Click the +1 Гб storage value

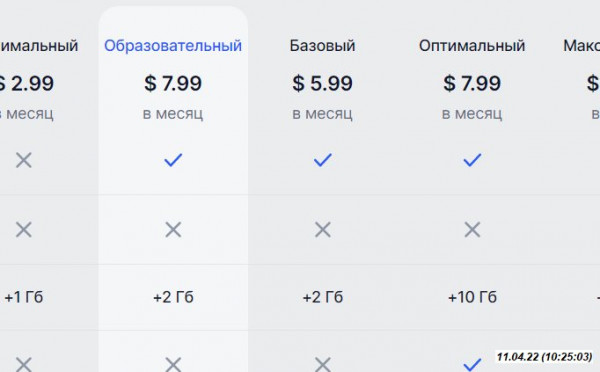click(x=24, y=297)
